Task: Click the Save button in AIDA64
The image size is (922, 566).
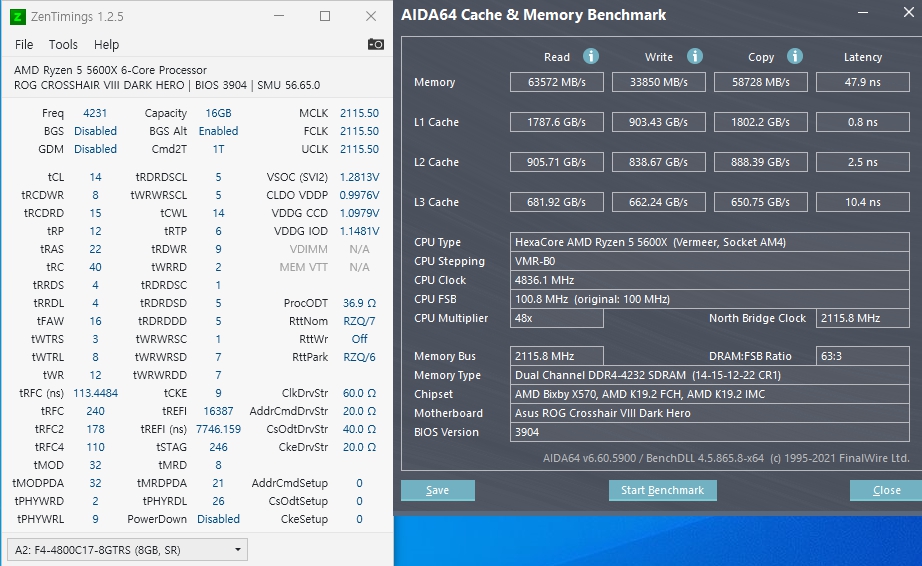Action: click(437, 490)
